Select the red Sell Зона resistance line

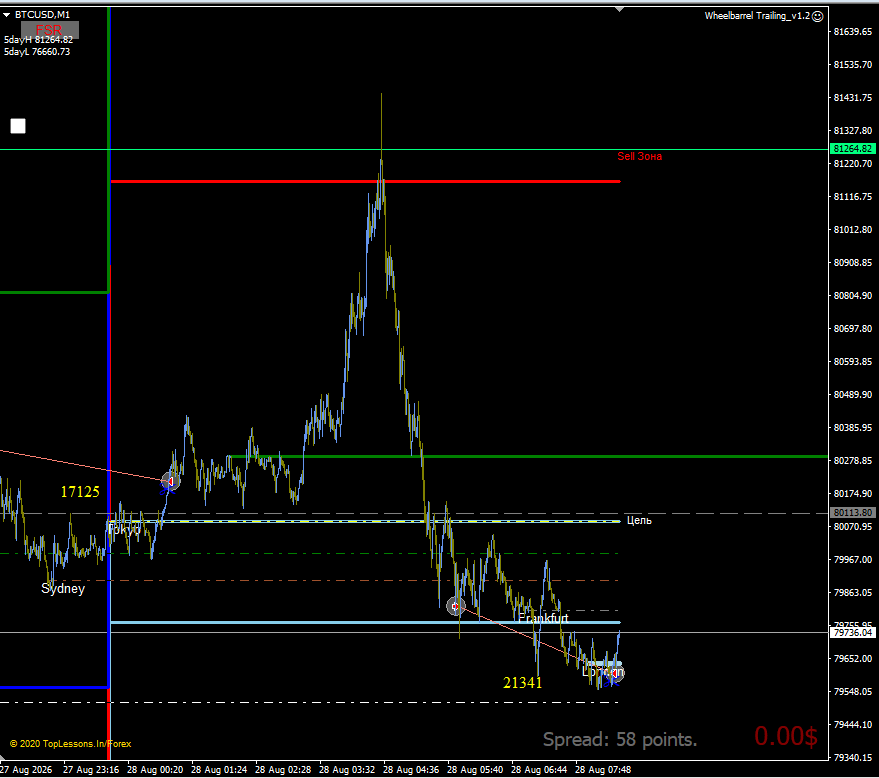click(366, 181)
